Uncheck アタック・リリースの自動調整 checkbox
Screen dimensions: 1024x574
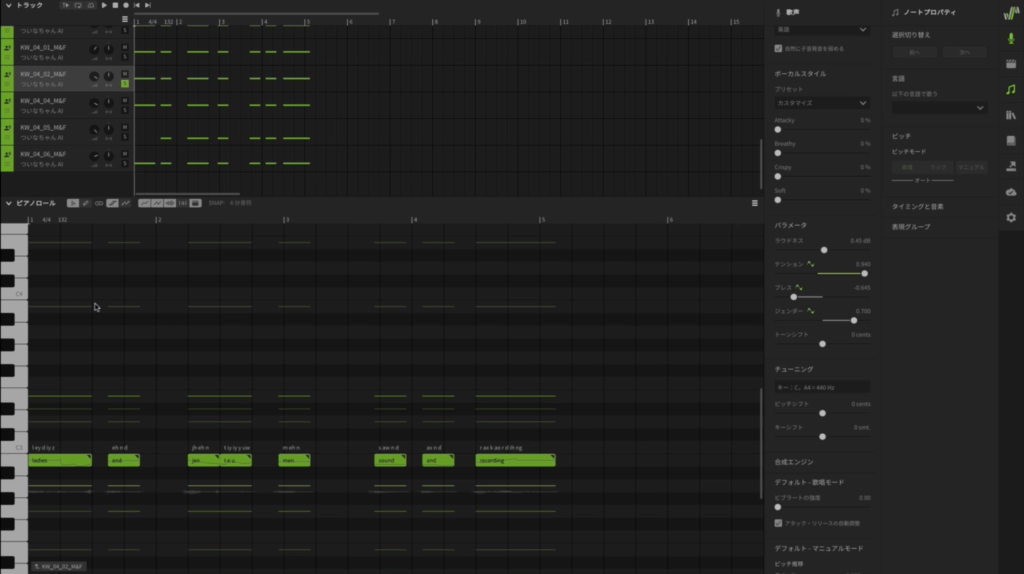(779, 523)
